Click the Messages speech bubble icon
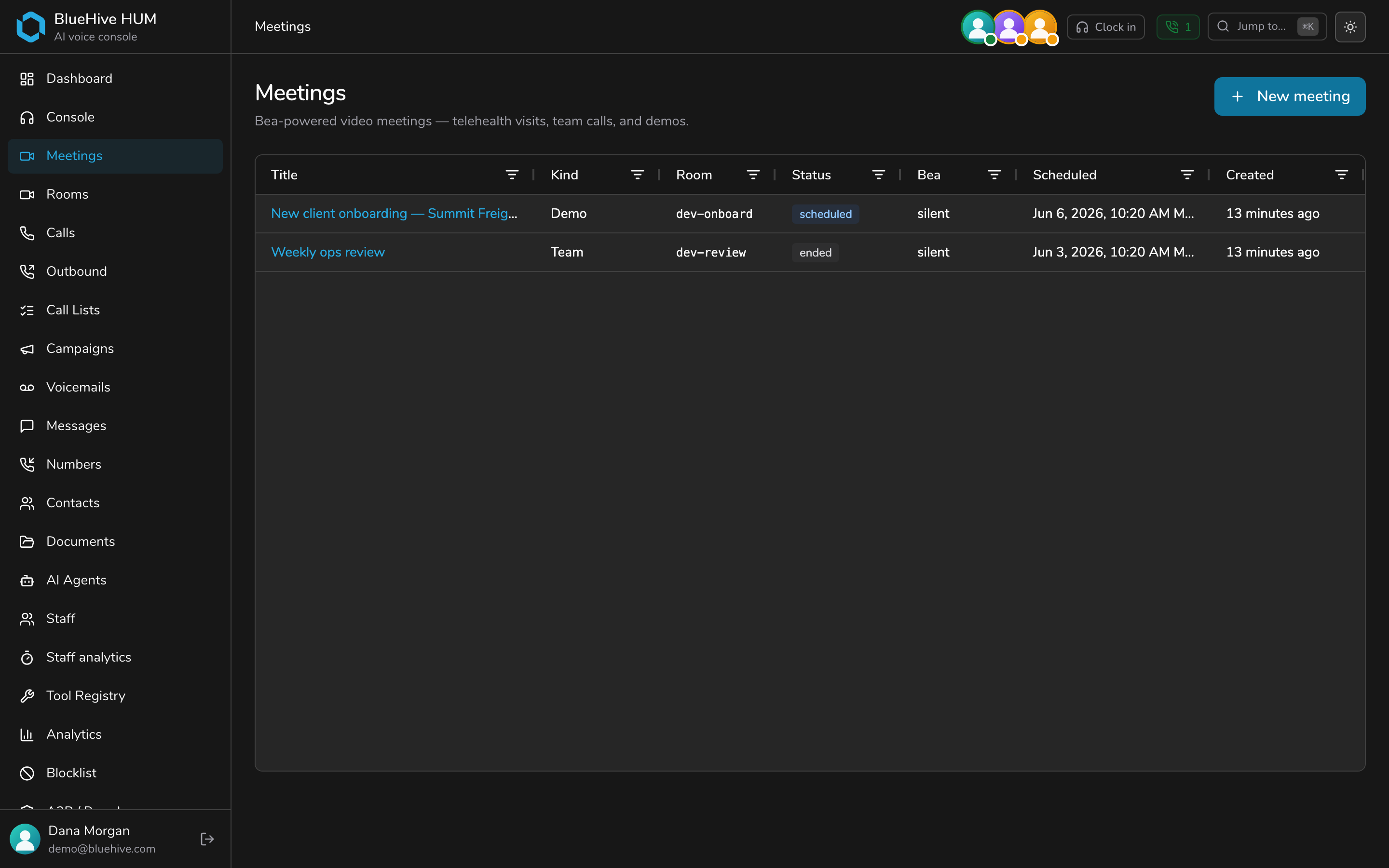The width and height of the screenshot is (1389, 868). pos(27,426)
